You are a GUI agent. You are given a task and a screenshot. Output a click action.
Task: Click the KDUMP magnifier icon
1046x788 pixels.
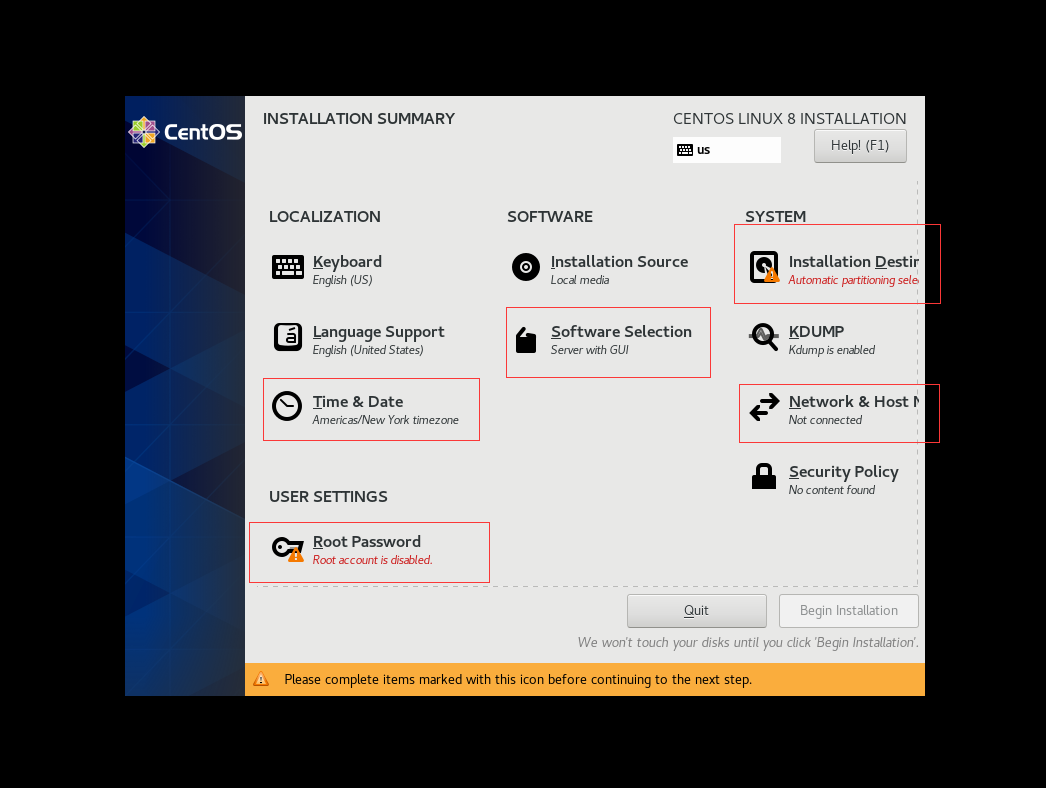pos(764,337)
